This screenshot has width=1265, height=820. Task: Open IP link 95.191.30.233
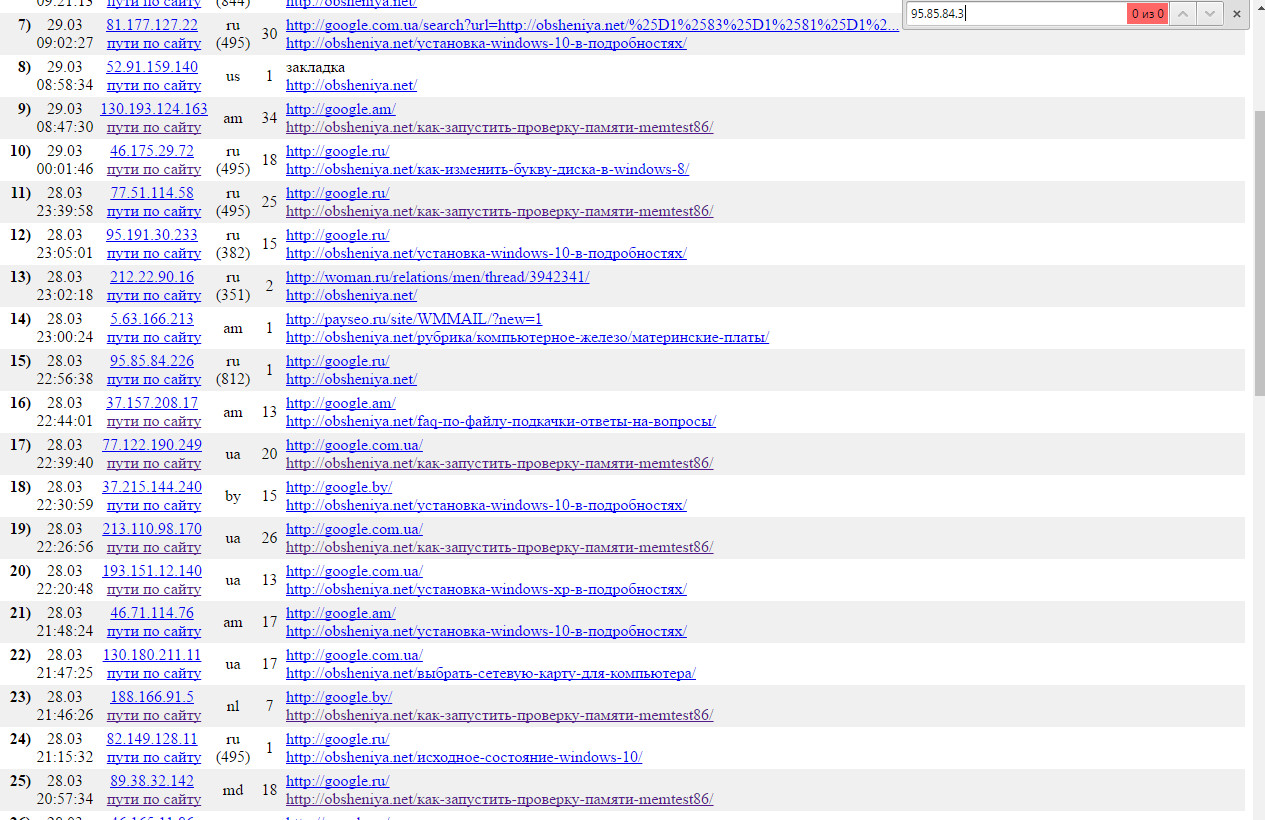pos(152,235)
